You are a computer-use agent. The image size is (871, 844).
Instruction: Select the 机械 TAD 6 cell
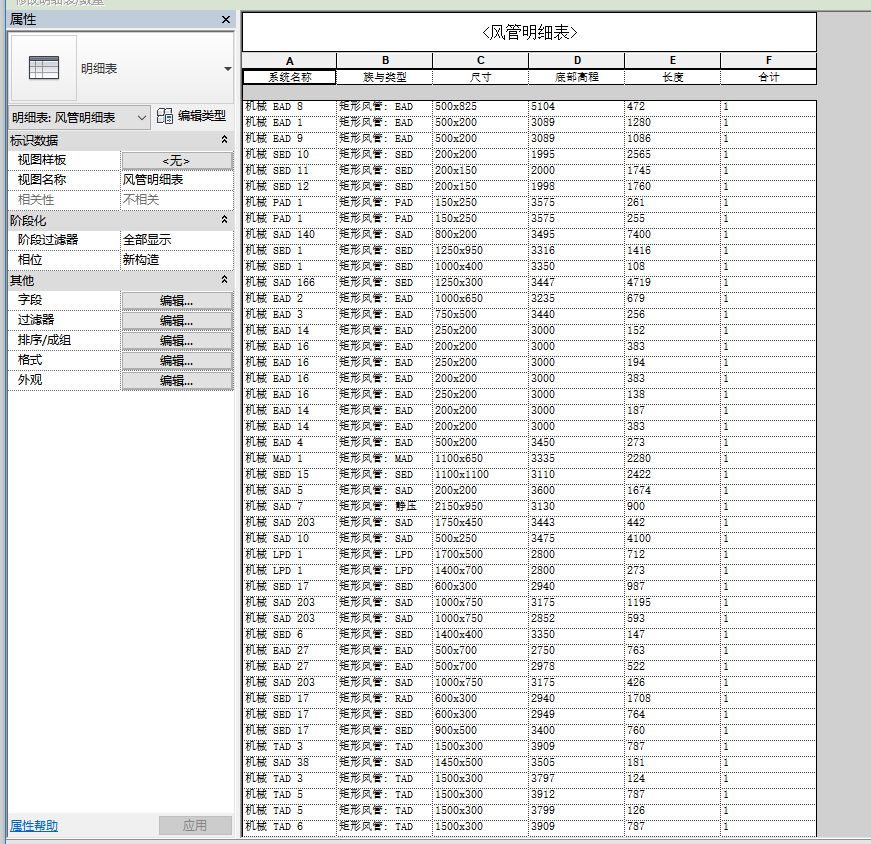(289, 826)
